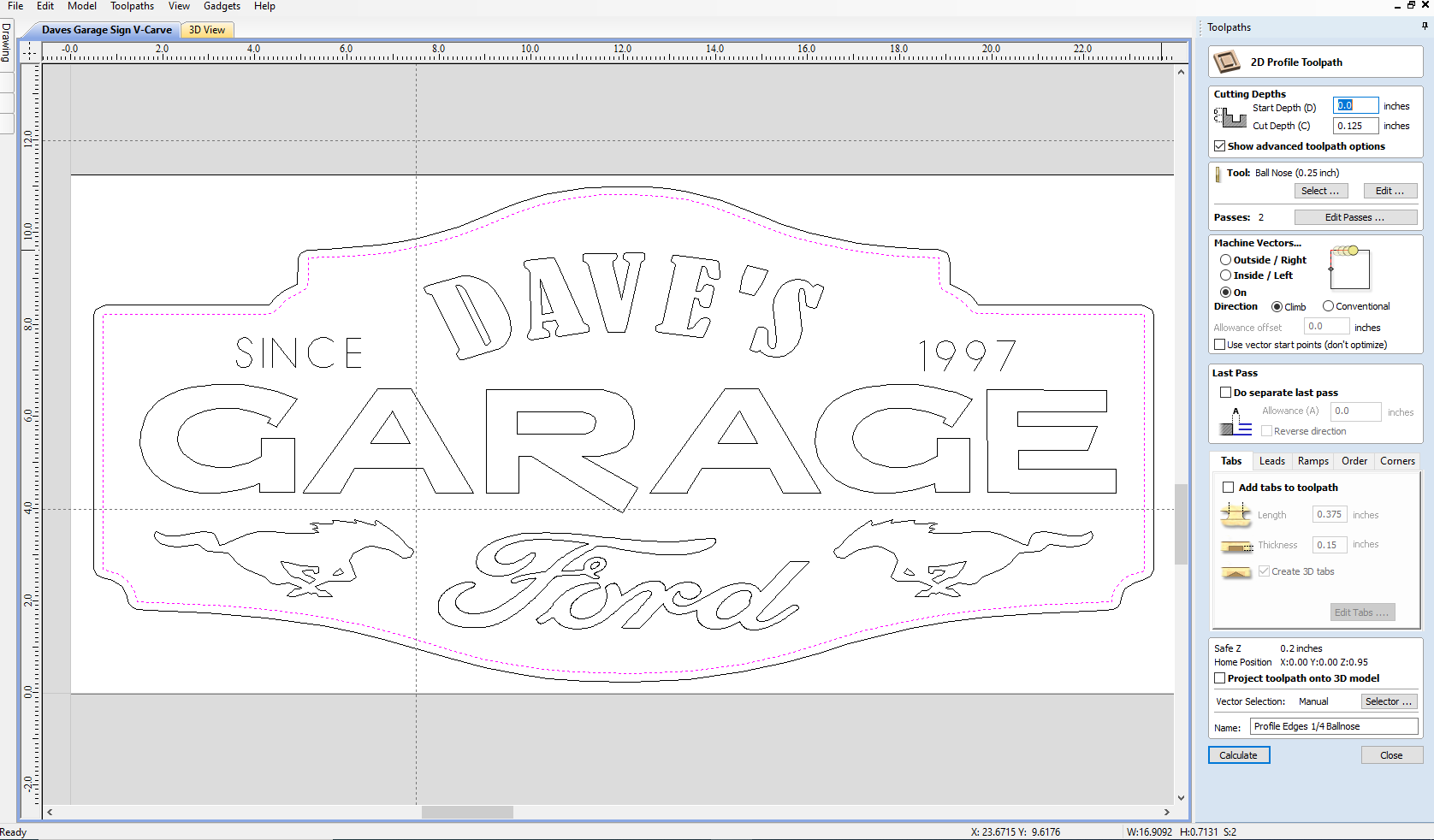The height and width of the screenshot is (840, 1434).
Task: Open the Drawing side tab
Action: point(7,43)
